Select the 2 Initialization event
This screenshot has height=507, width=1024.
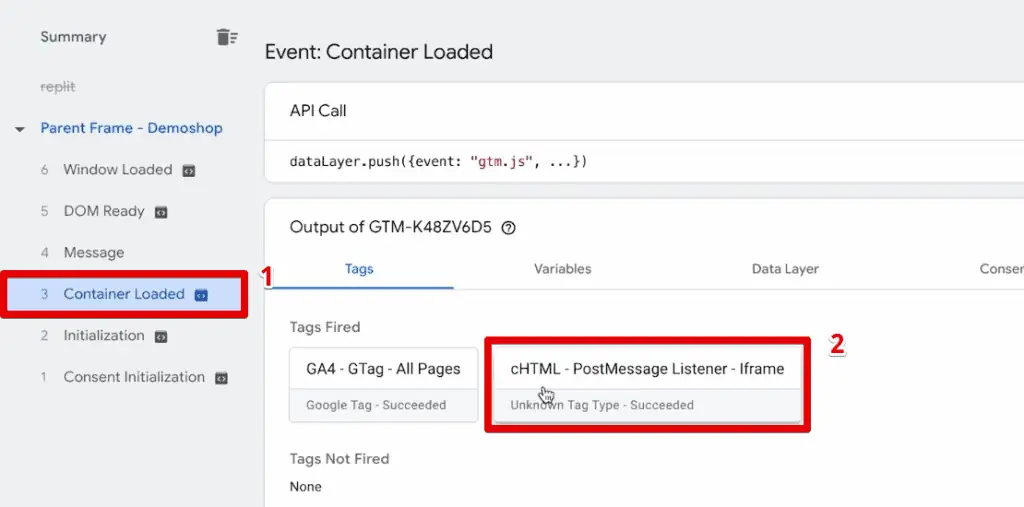click(104, 336)
